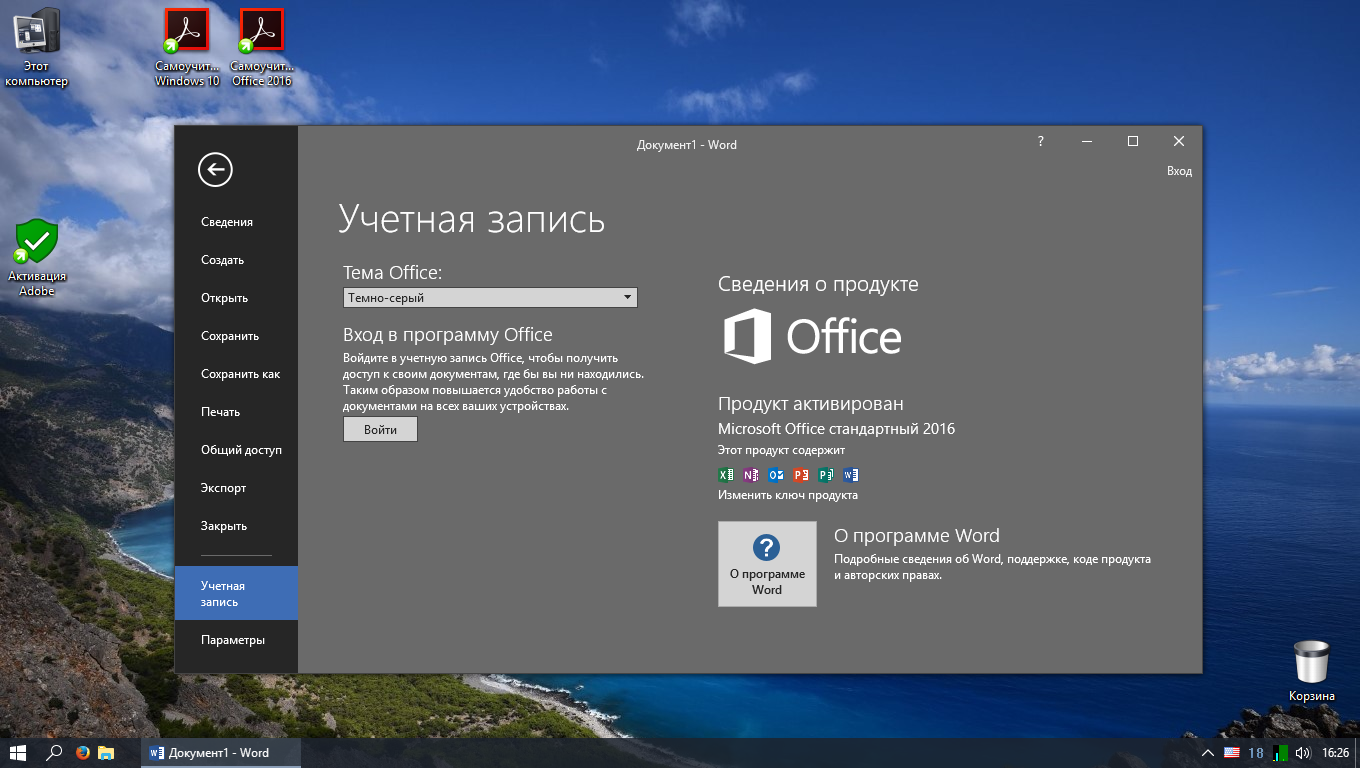This screenshot has height=768, width=1360.
Task: Click the Word icon in product contents
Action: 851,475
